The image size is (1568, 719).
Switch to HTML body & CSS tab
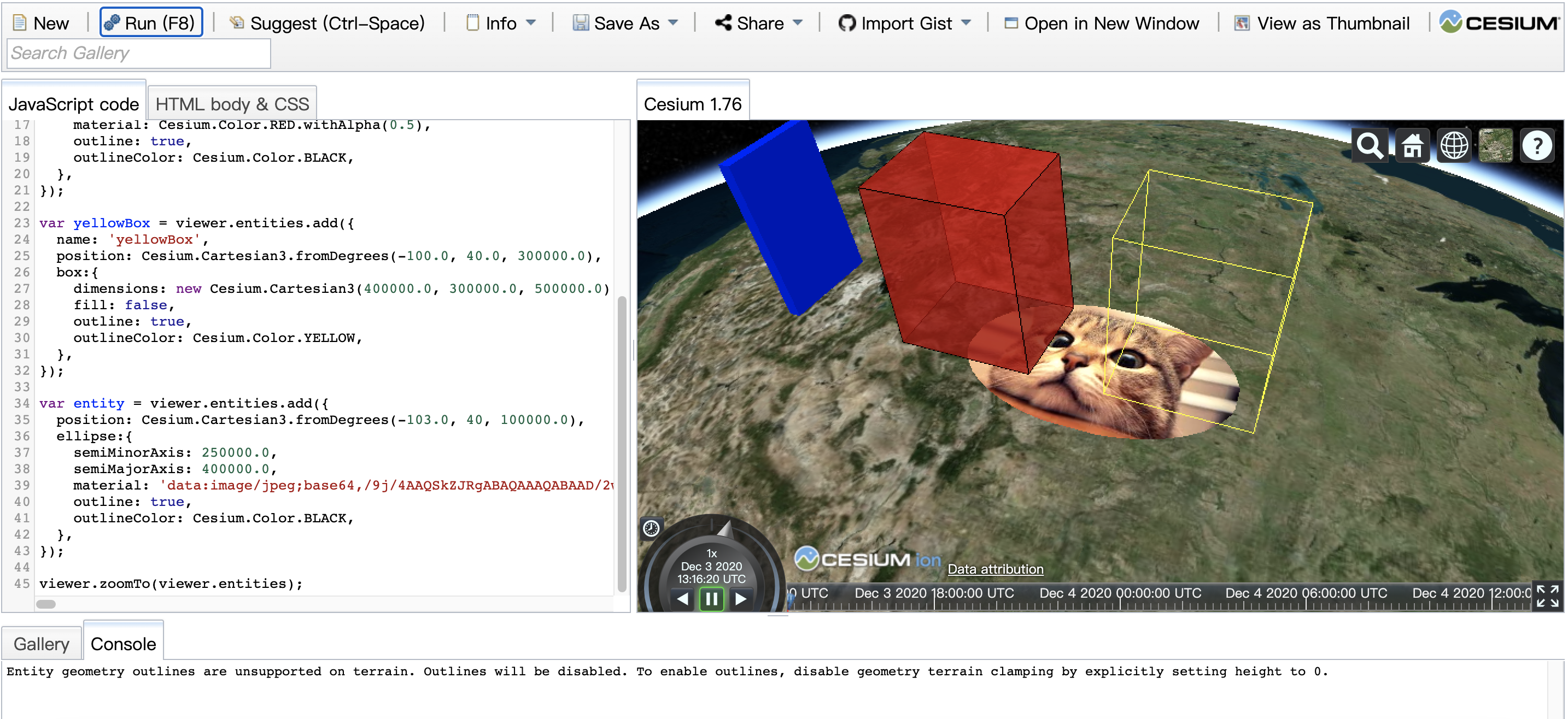pyautogui.click(x=232, y=104)
